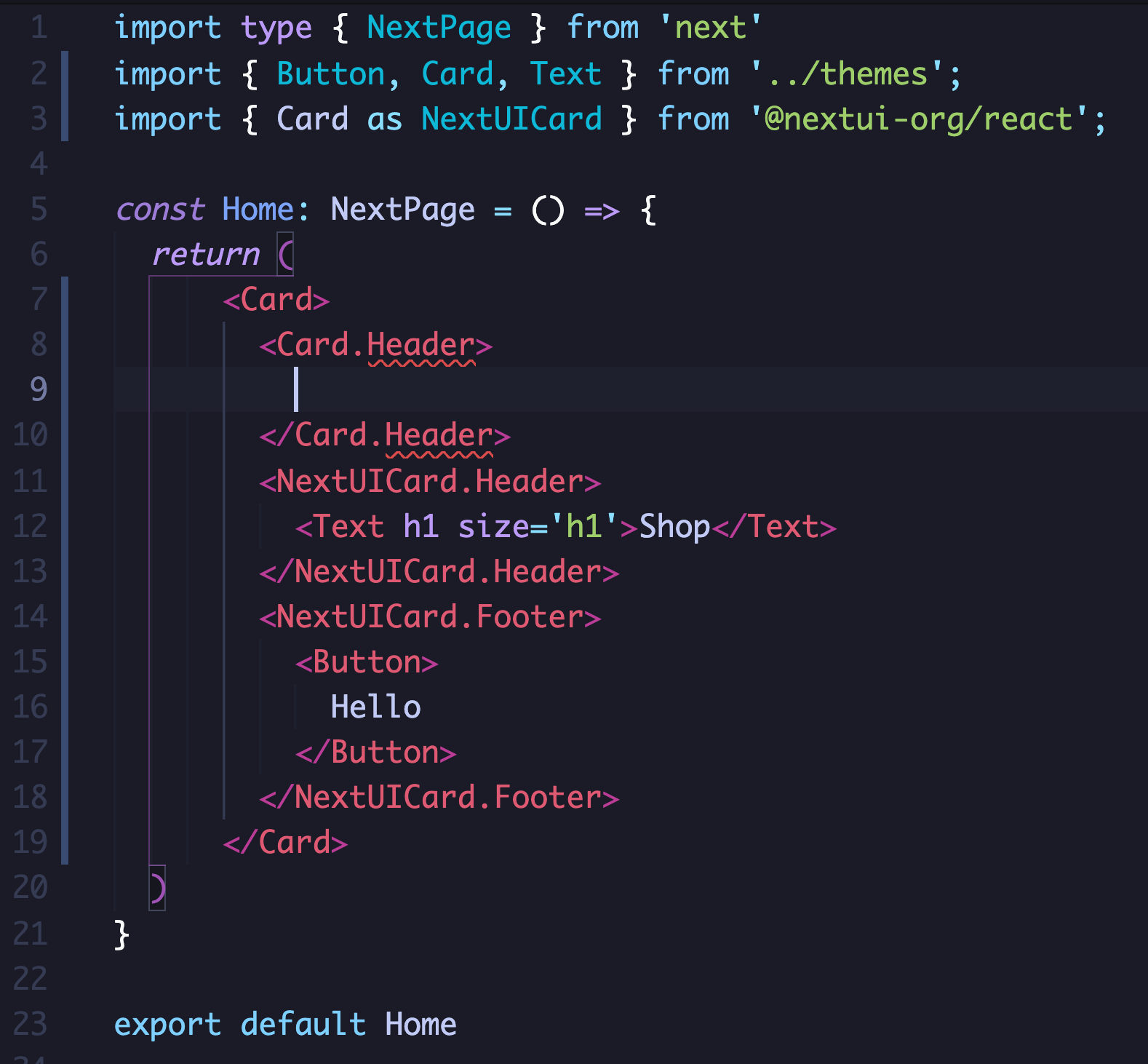Viewport: 1148px width, 1064px height.
Task: Click the underlined 'Header' in opening Card.Header tag
Action: [421, 345]
